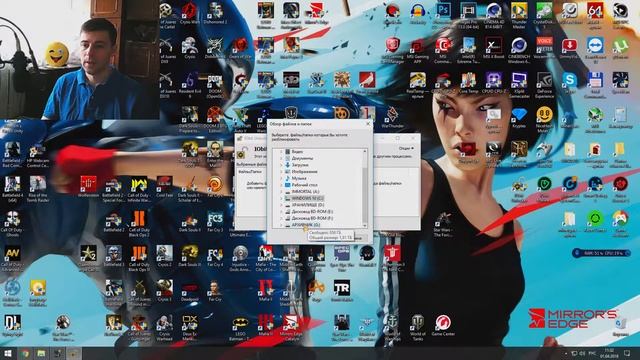Viewport: 640px width, 360px height.
Task: Expand the Видео tree node
Action: pyautogui.click(x=281, y=152)
